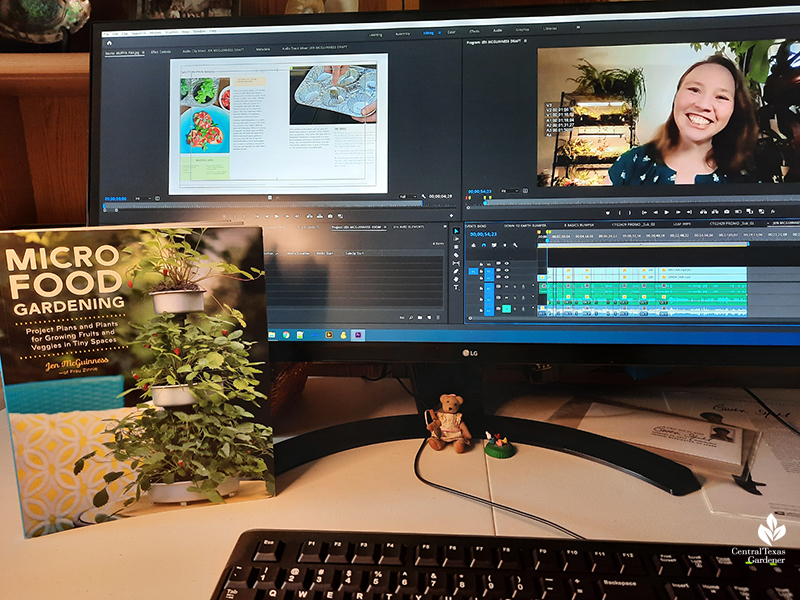Select the Track Select Forward tool

pyautogui.click(x=456, y=239)
